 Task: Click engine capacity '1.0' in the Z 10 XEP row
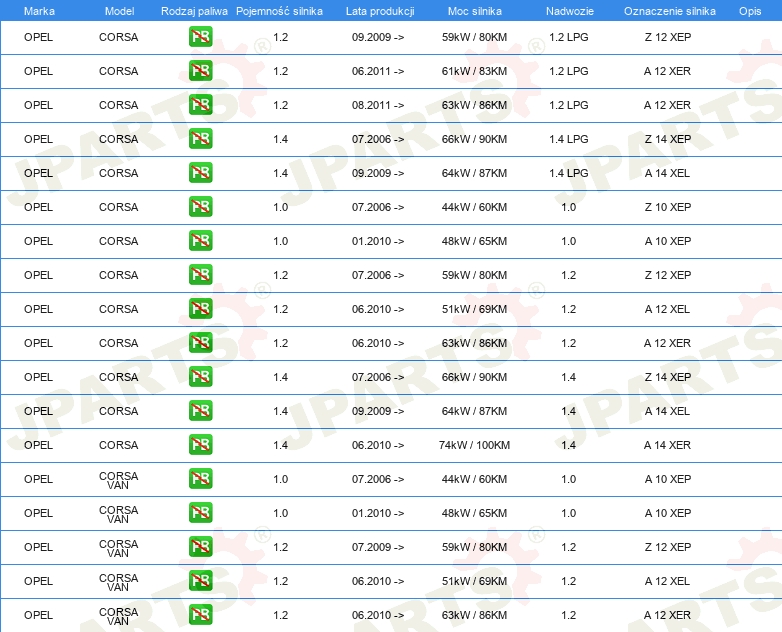click(x=280, y=207)
